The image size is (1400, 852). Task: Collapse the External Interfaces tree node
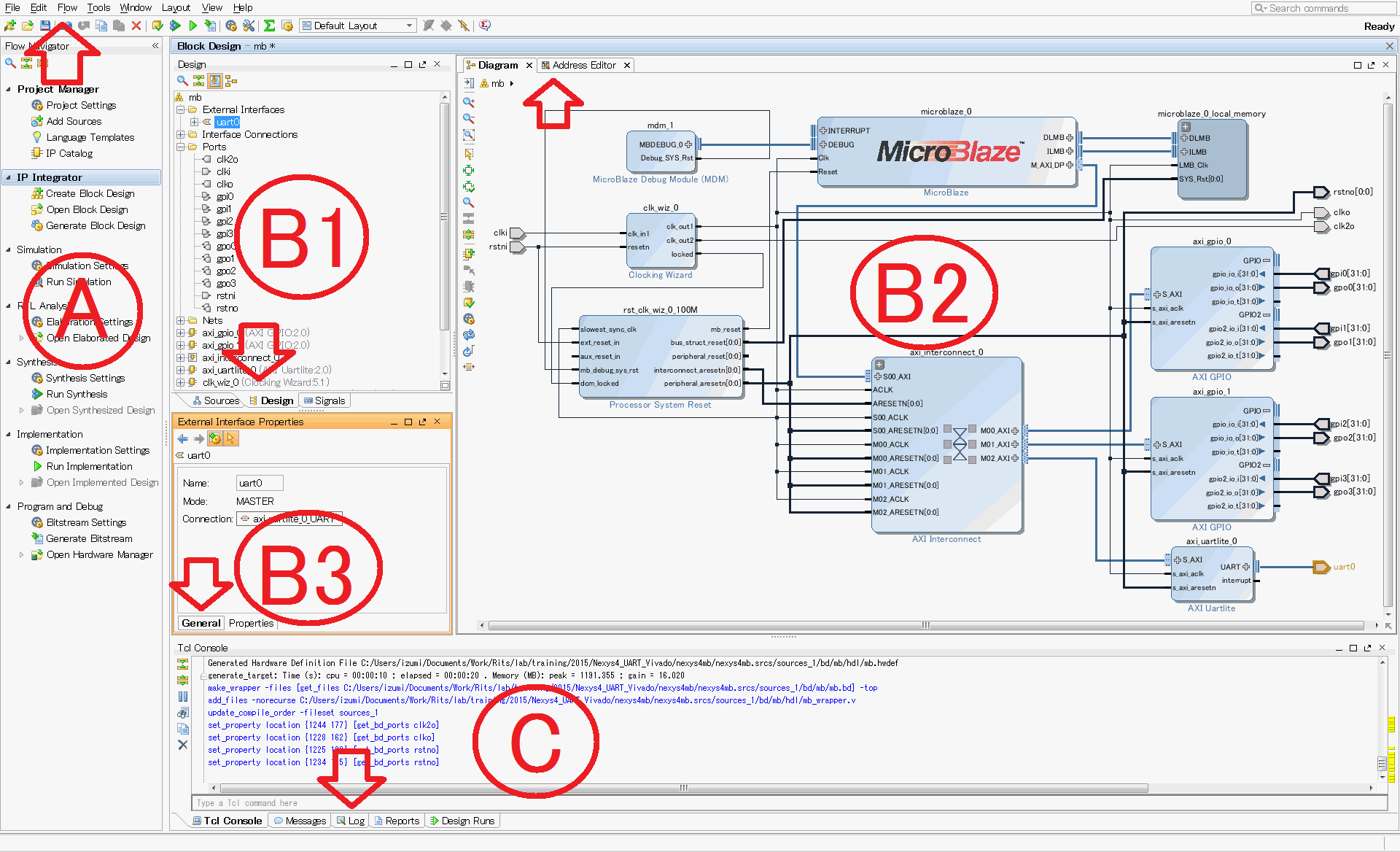[x=180, y=110]
